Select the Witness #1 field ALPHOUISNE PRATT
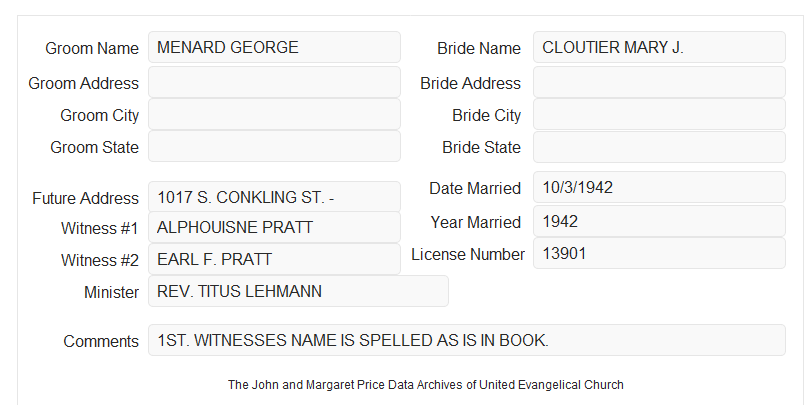The image size is (805, 405). coord(274,227)
